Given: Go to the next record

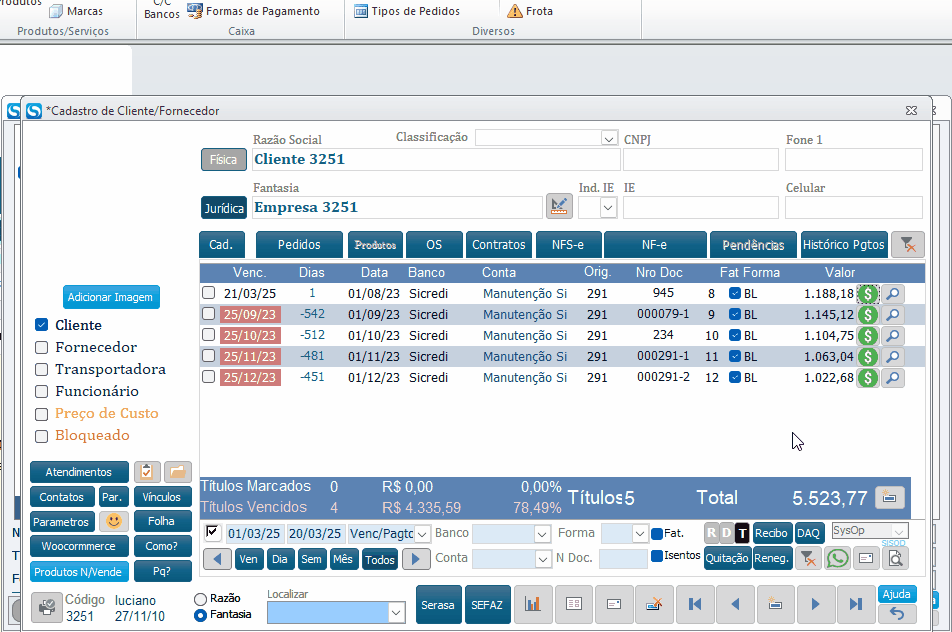Looking at the screenshot, I should click(x=815, y=604).
